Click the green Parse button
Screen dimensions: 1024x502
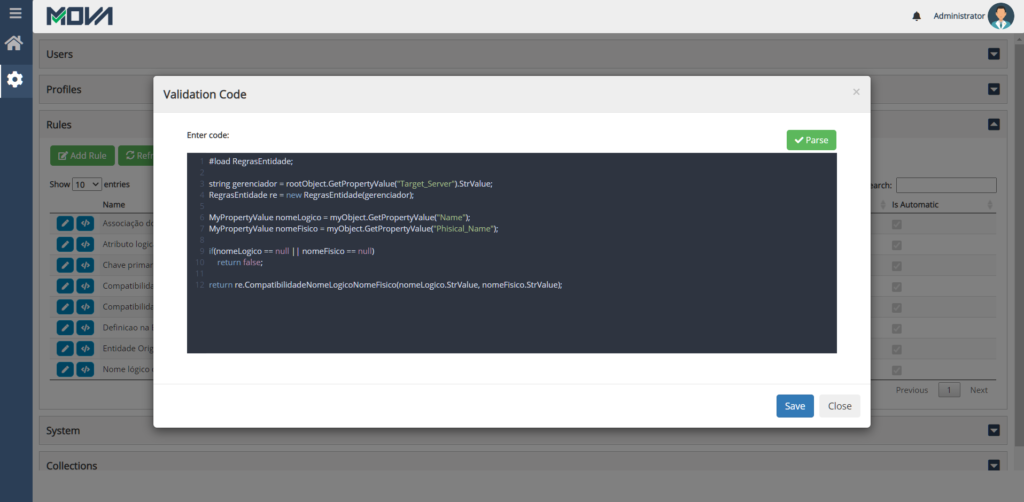tap(811, 140)
